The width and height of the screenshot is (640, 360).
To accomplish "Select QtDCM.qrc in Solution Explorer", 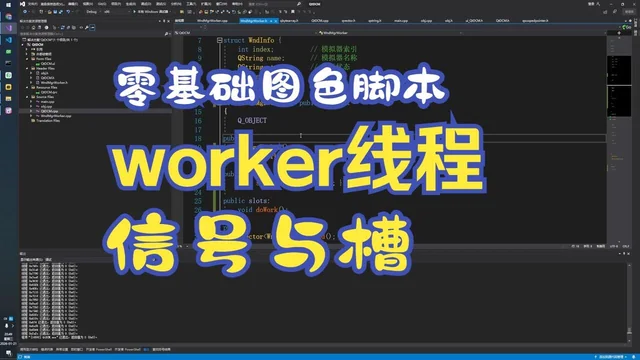I will [49, 92].
